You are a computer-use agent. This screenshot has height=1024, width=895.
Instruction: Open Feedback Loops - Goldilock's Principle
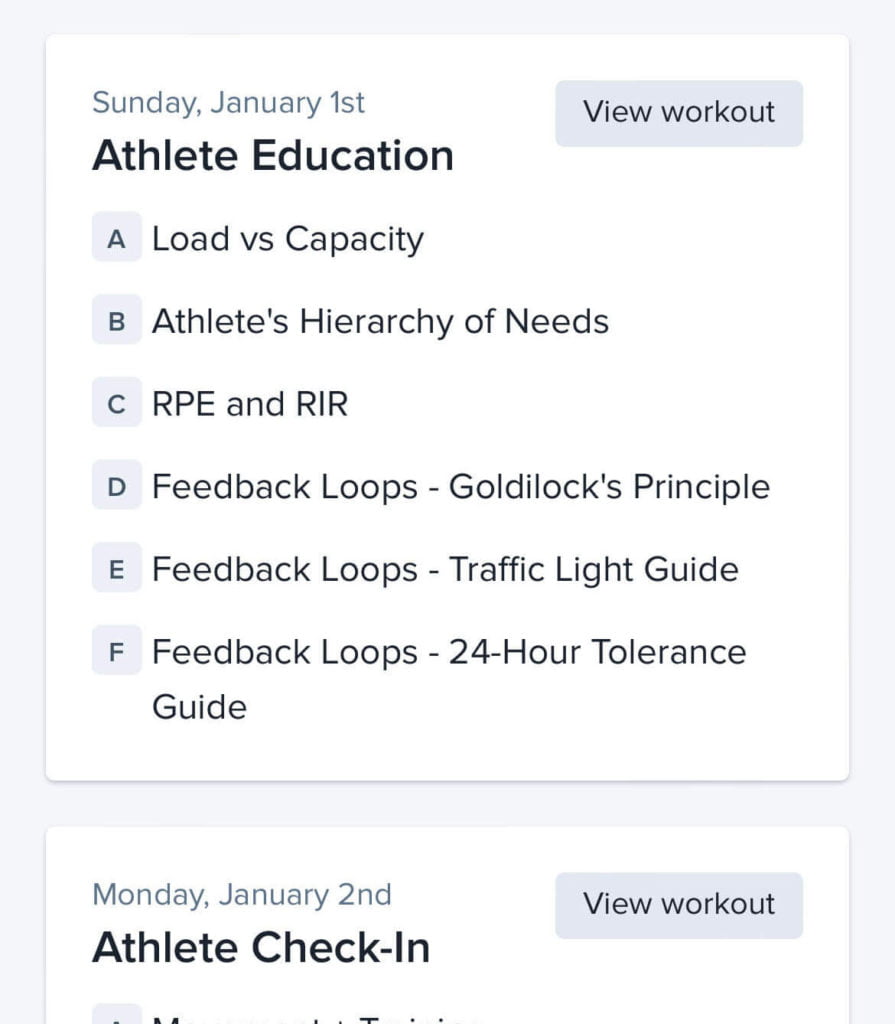461,487
